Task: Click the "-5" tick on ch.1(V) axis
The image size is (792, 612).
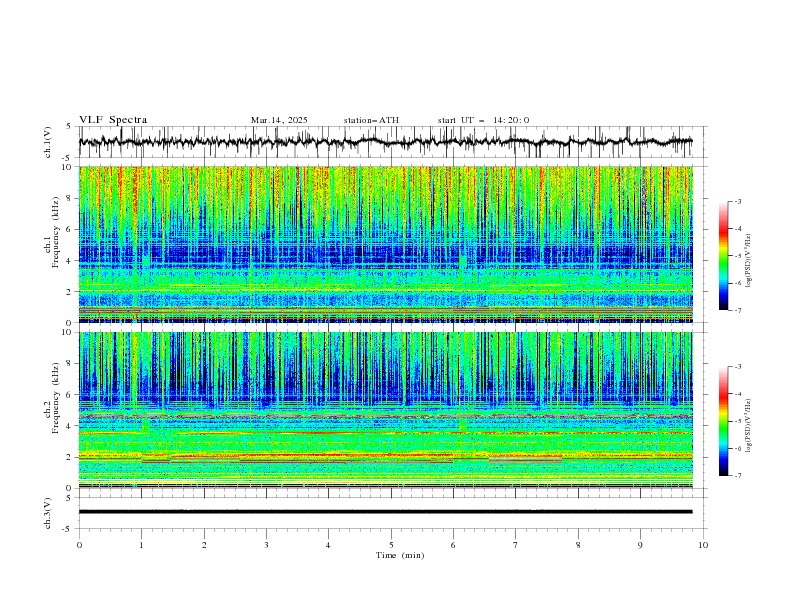Action: (x=67, y=158)
